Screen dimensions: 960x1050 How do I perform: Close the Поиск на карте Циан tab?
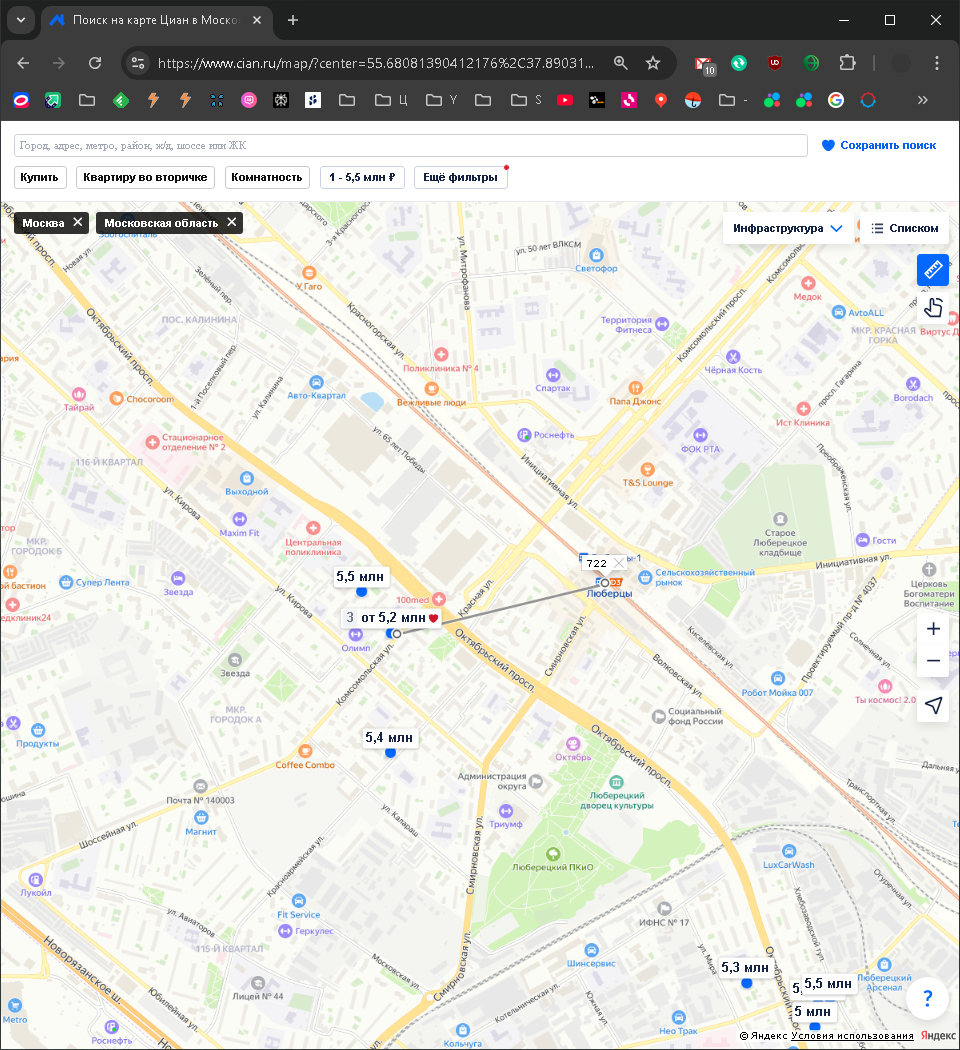[256, 20]
